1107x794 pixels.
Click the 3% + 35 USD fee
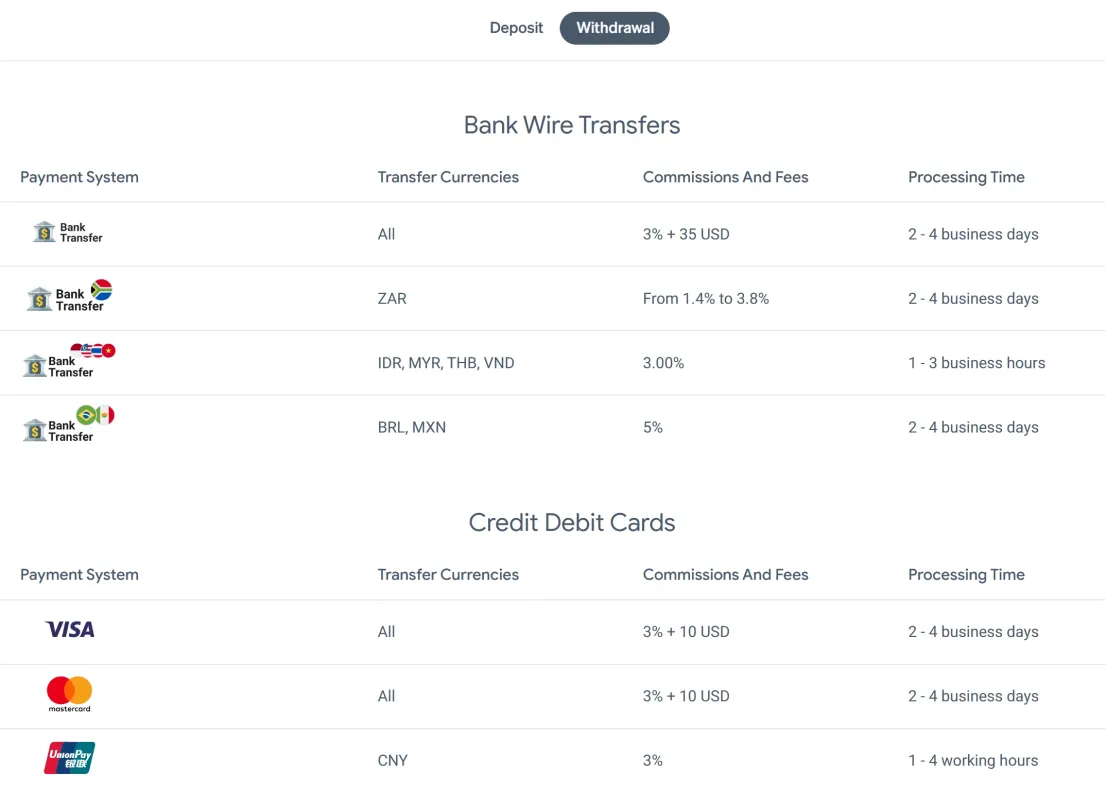686,234
